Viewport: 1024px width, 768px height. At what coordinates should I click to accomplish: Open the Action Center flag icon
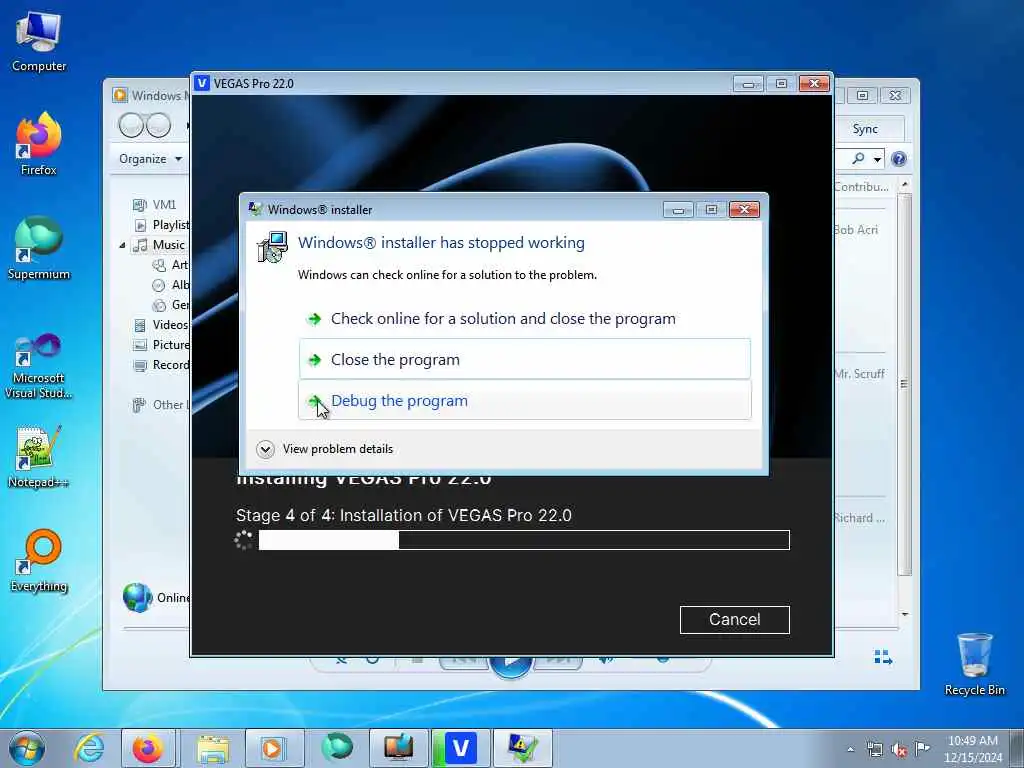[922, 748]
